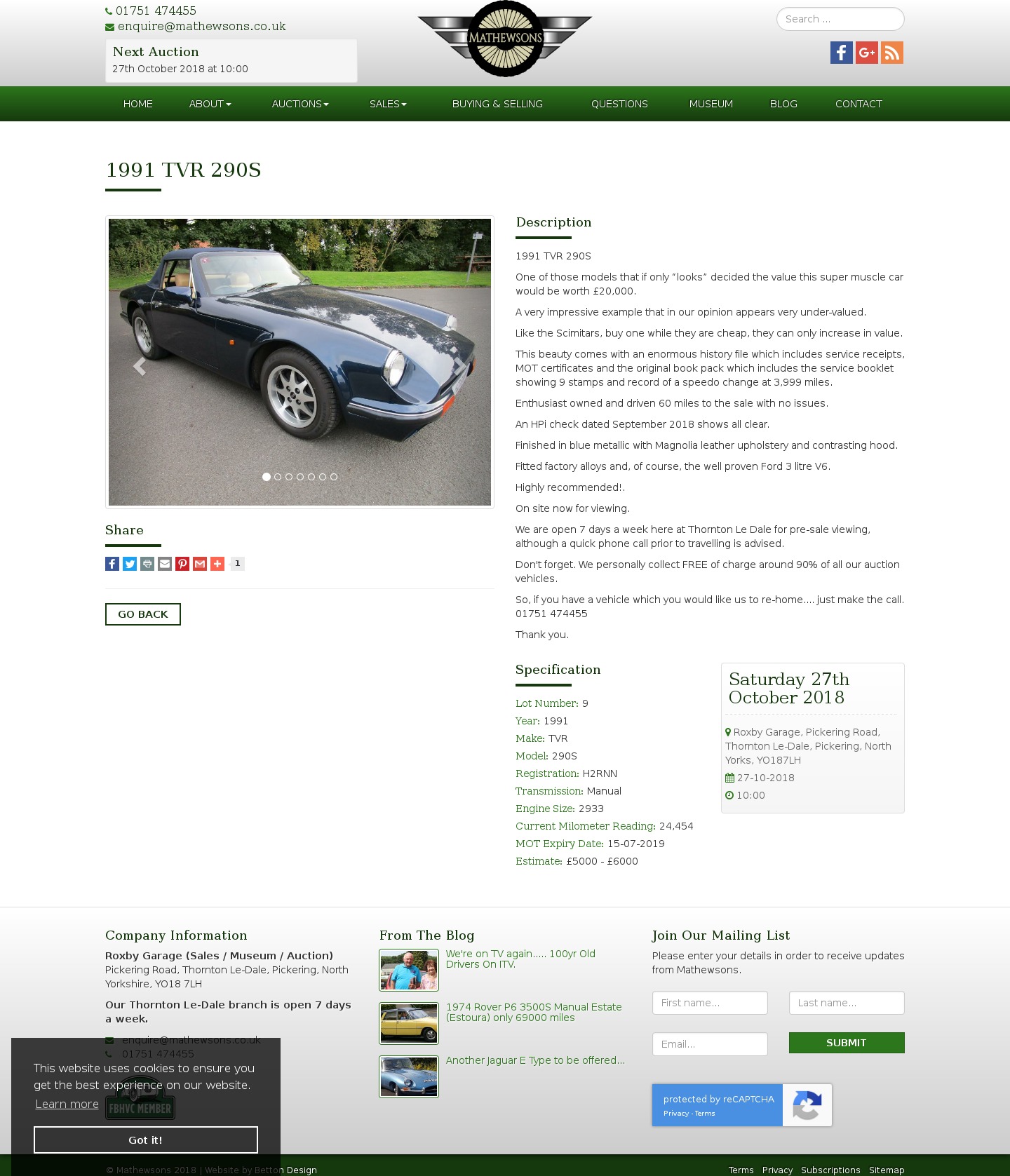Click the GO BACK button
Screen dimensions: 1010x1176
coord(143,614)
